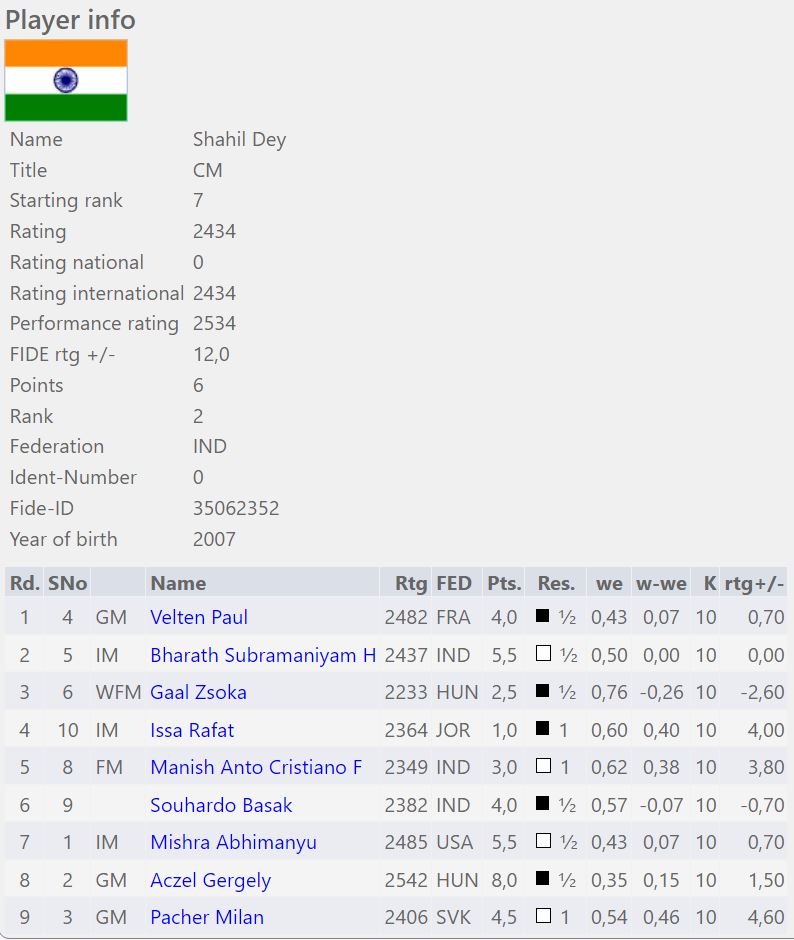This screenshot has height=940, width=794.
Task: Open Bharath Subramaniyam H player page
Action: tap(263, 655)
